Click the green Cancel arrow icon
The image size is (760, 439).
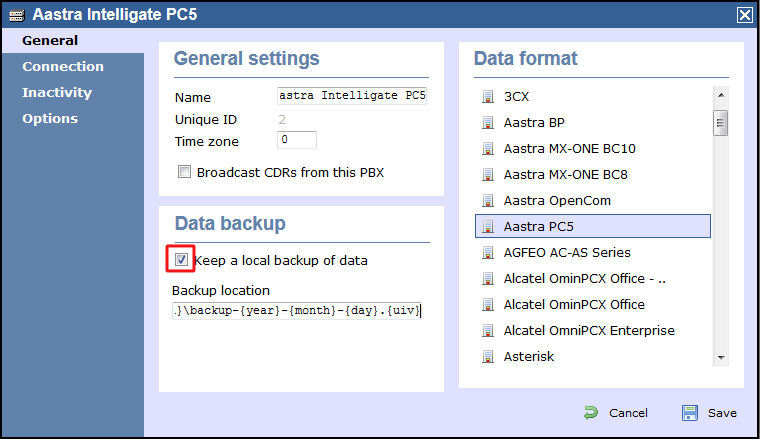coord(591,413)
